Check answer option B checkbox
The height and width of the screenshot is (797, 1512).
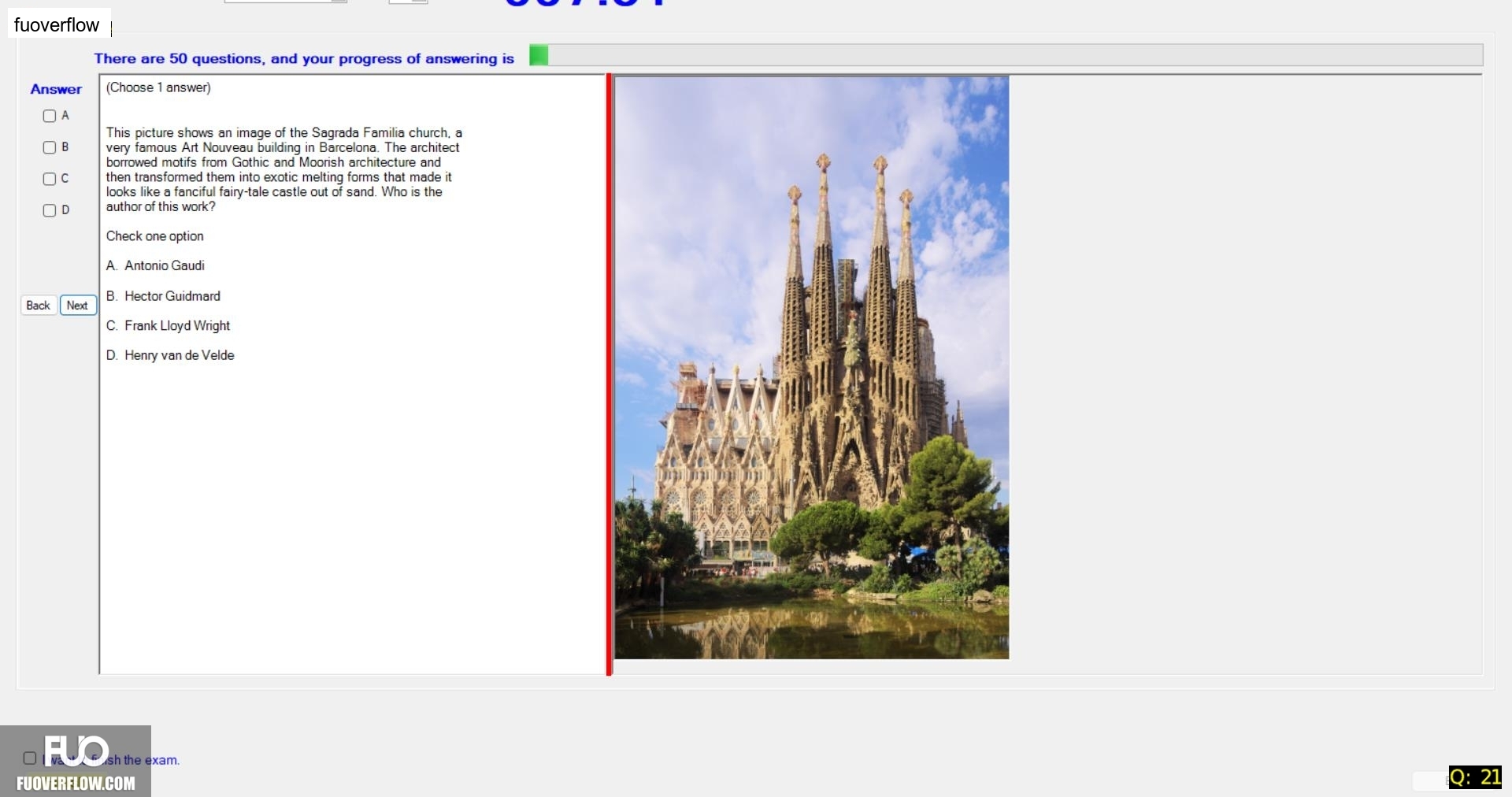pos(50,147)
